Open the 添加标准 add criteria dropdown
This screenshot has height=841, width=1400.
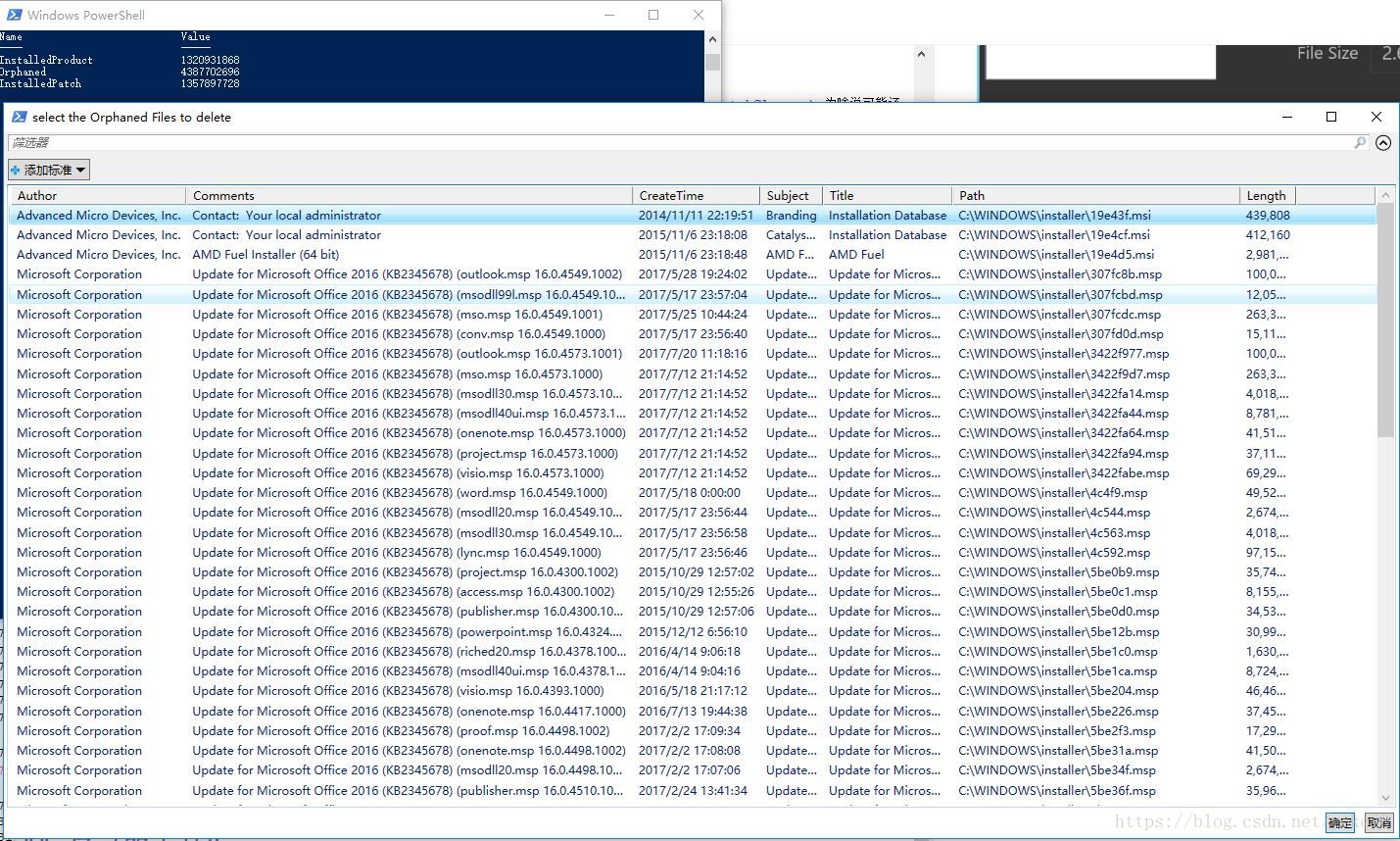(x=49, y=170)
